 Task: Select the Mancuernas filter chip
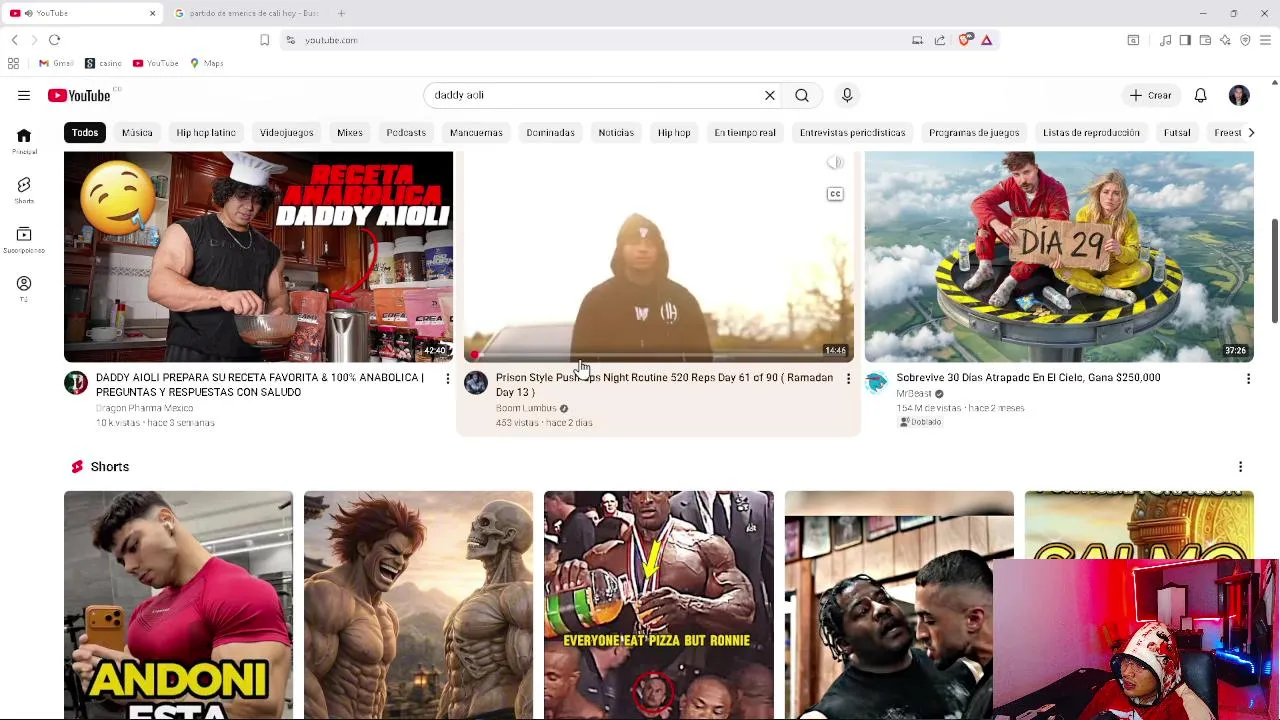point(476,132)
